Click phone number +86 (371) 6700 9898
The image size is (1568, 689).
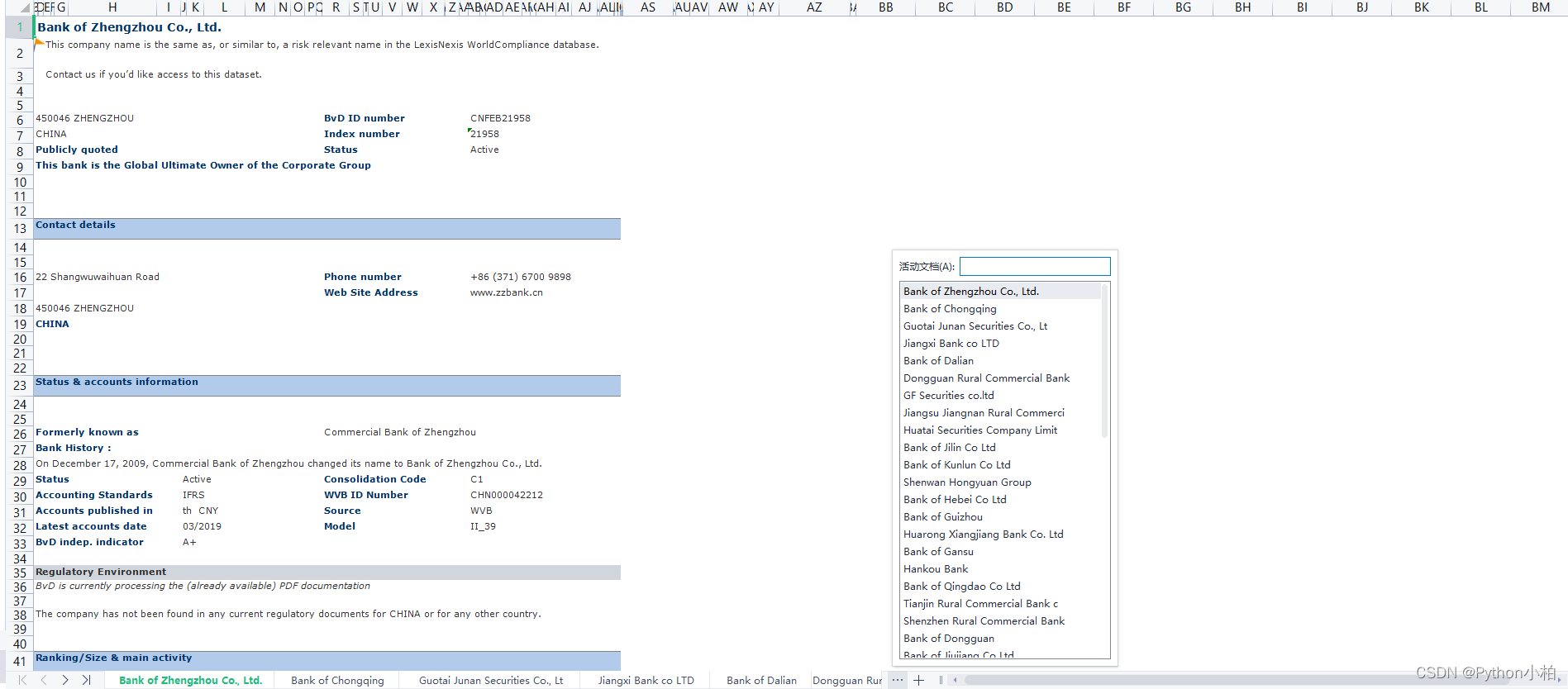coord(521,277)
